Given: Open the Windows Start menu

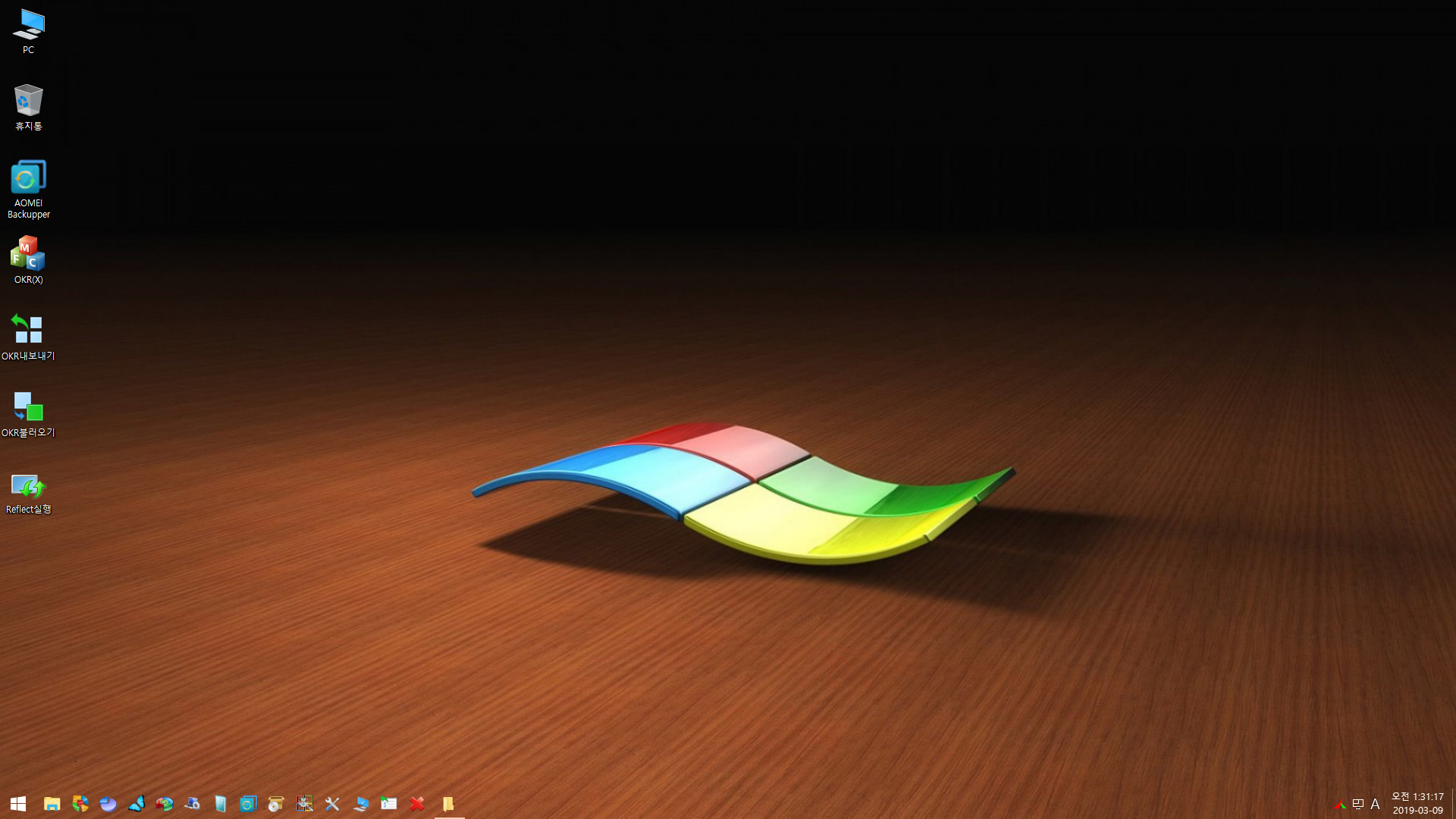Looking at the screenshot, I should point(18,803).
